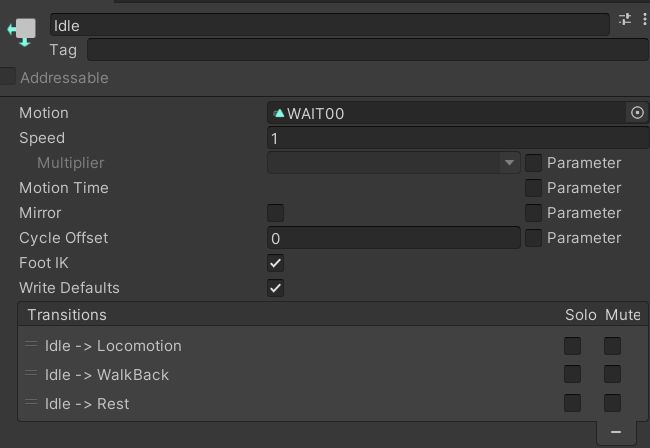Open the Multiplier dropdown arrow

click(509, 162)
